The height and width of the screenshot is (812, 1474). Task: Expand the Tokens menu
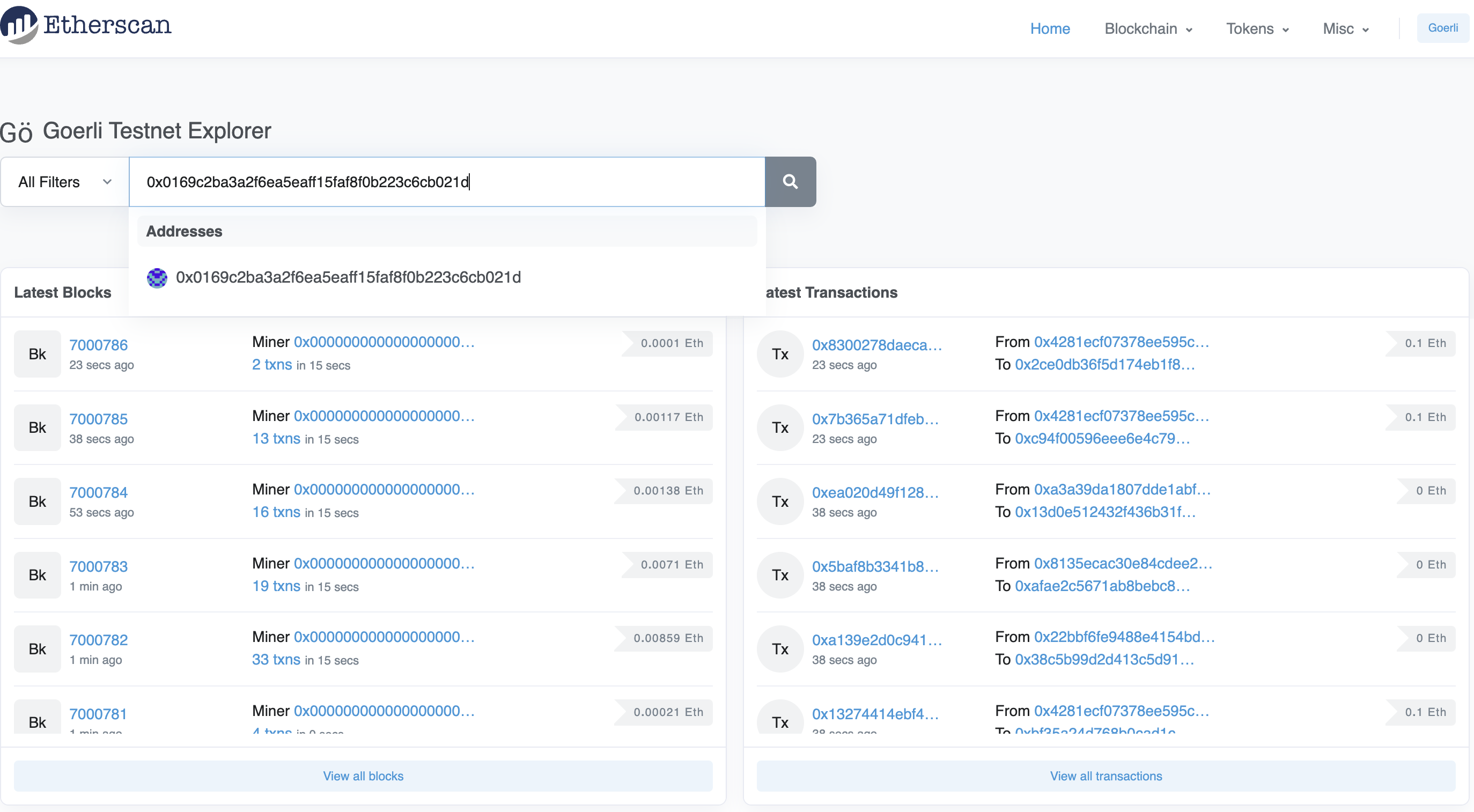tap(1257, 28)
